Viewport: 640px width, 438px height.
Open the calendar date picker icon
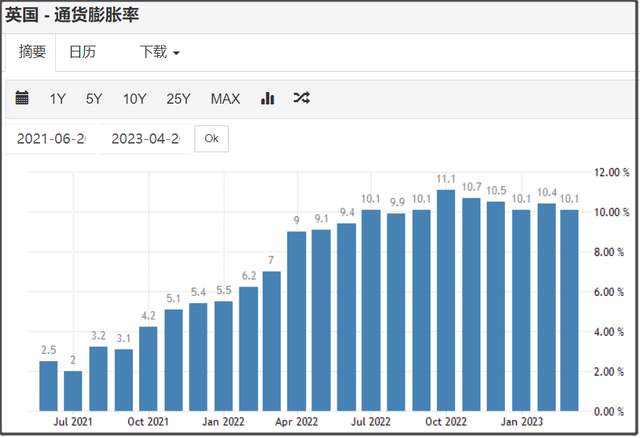coord(24,98)
